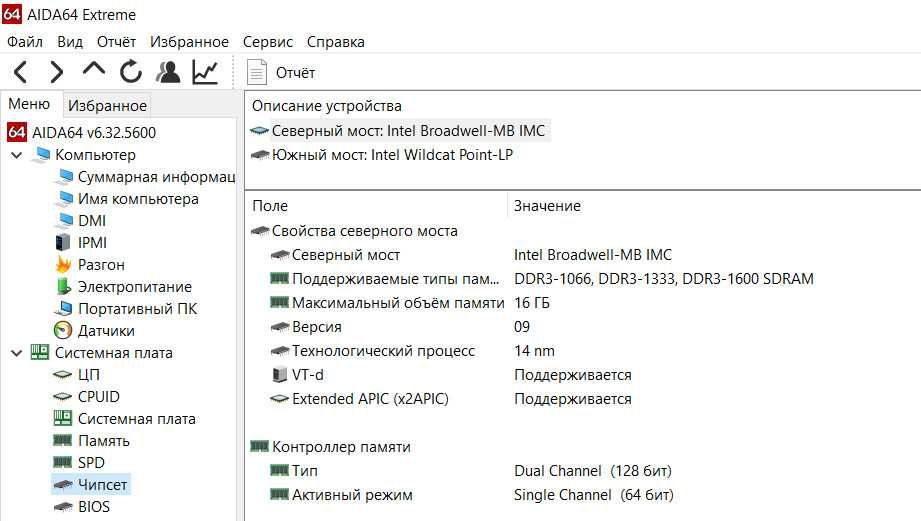Select Портативный ПК tree item
Viewport: 921px width, 521px height.
(x=126, y=308)
